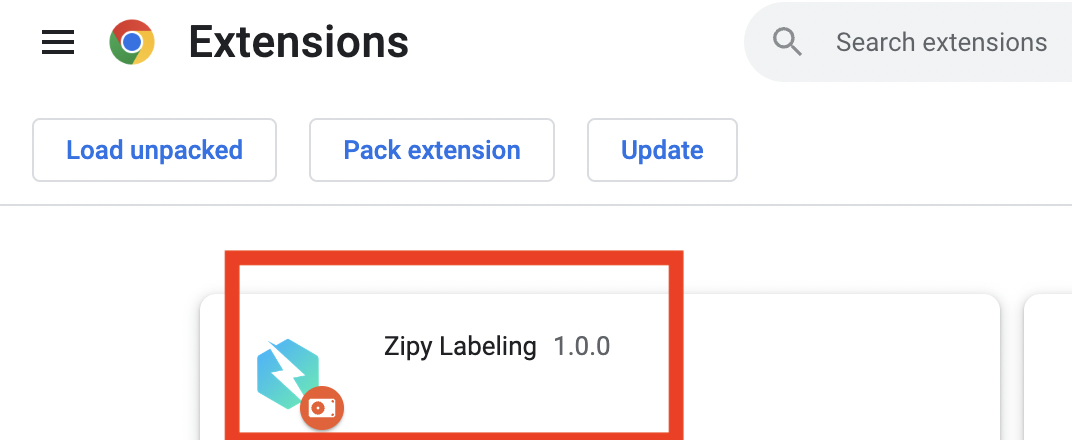Screen dimensions: 1072x440
Task: Click the orange unpacked-extension badge
Action: pyautogui.click(x=322, y=407)
